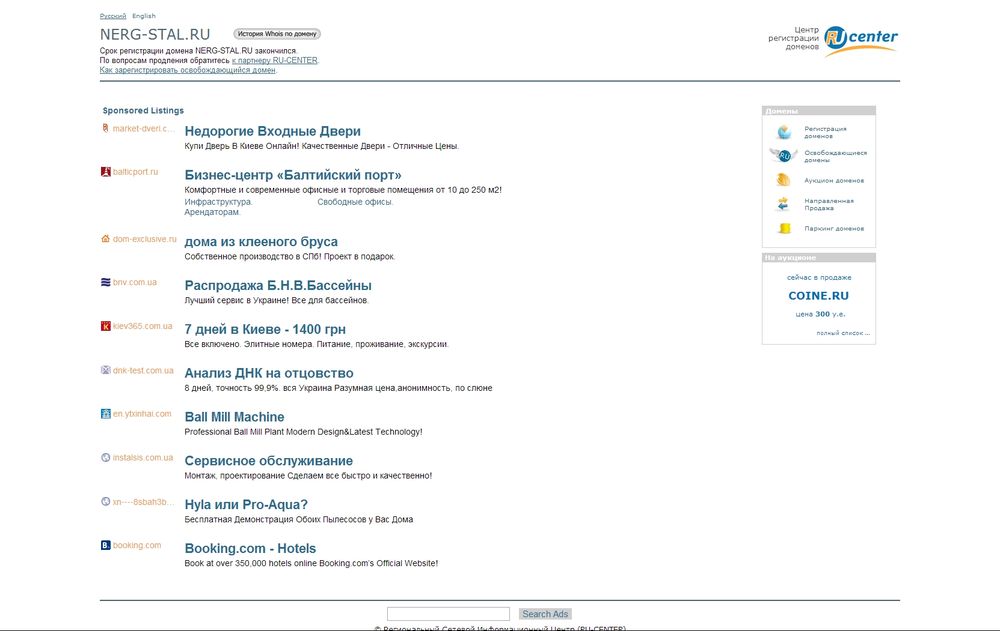Click the bnv.com.ua waves favicon
Viewport: 1000px width, 631px height.
(x=106, y=282)
